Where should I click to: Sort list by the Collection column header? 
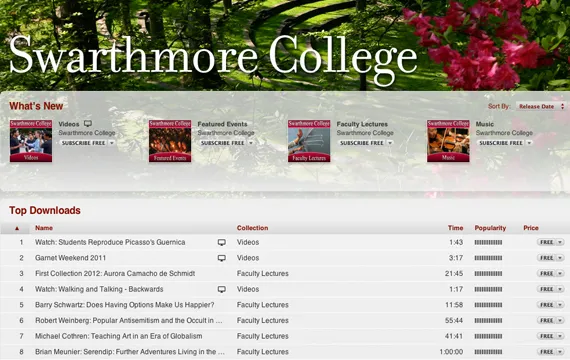(x=252, y=228)
